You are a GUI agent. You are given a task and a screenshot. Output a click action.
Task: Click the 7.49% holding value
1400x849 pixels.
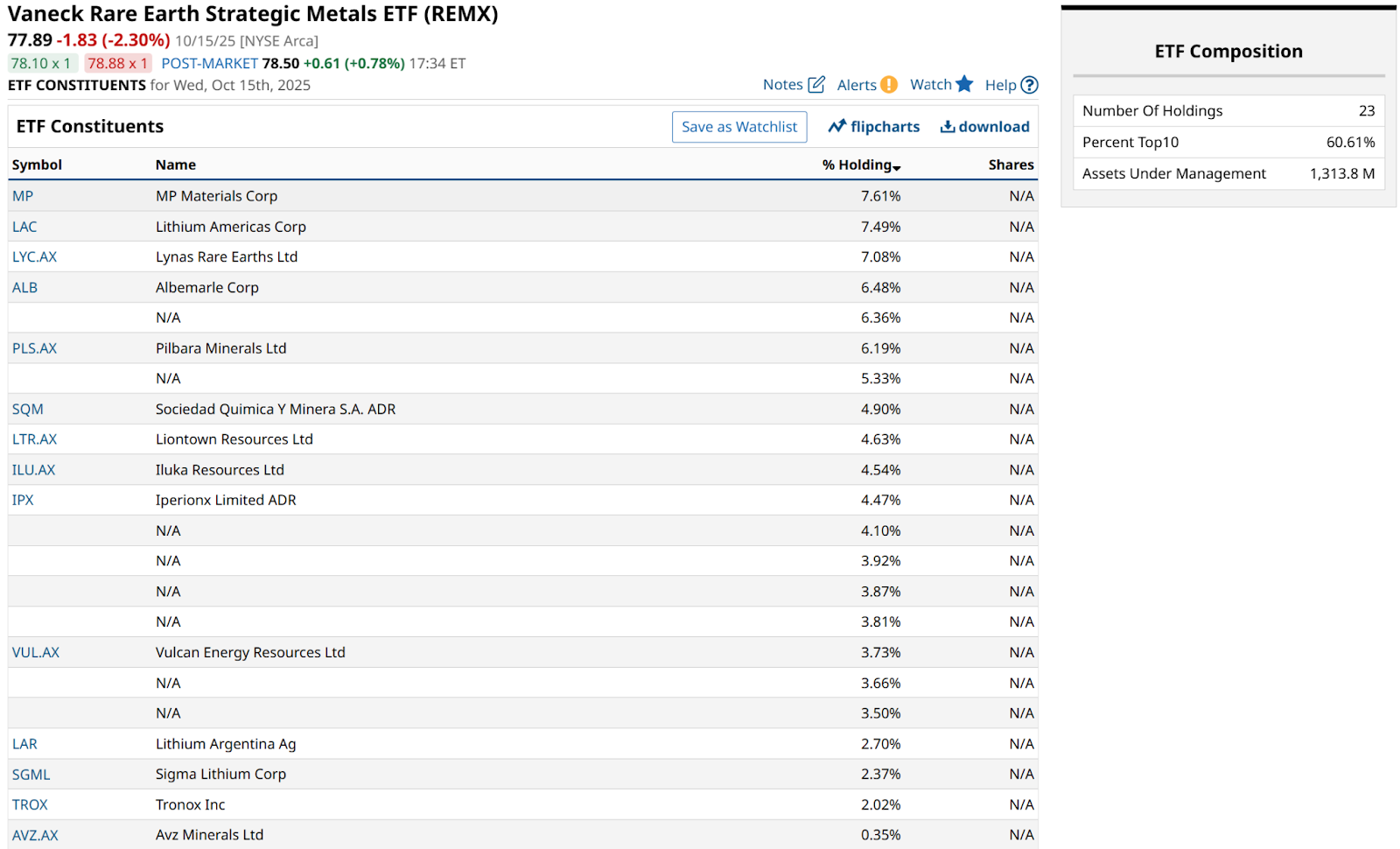pos(880,227)
